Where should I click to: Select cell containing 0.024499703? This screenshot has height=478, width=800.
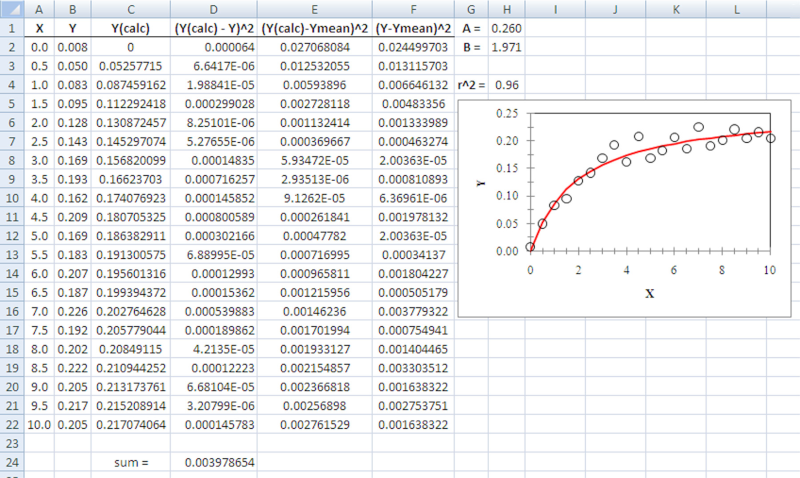click(x=413, y=47)
